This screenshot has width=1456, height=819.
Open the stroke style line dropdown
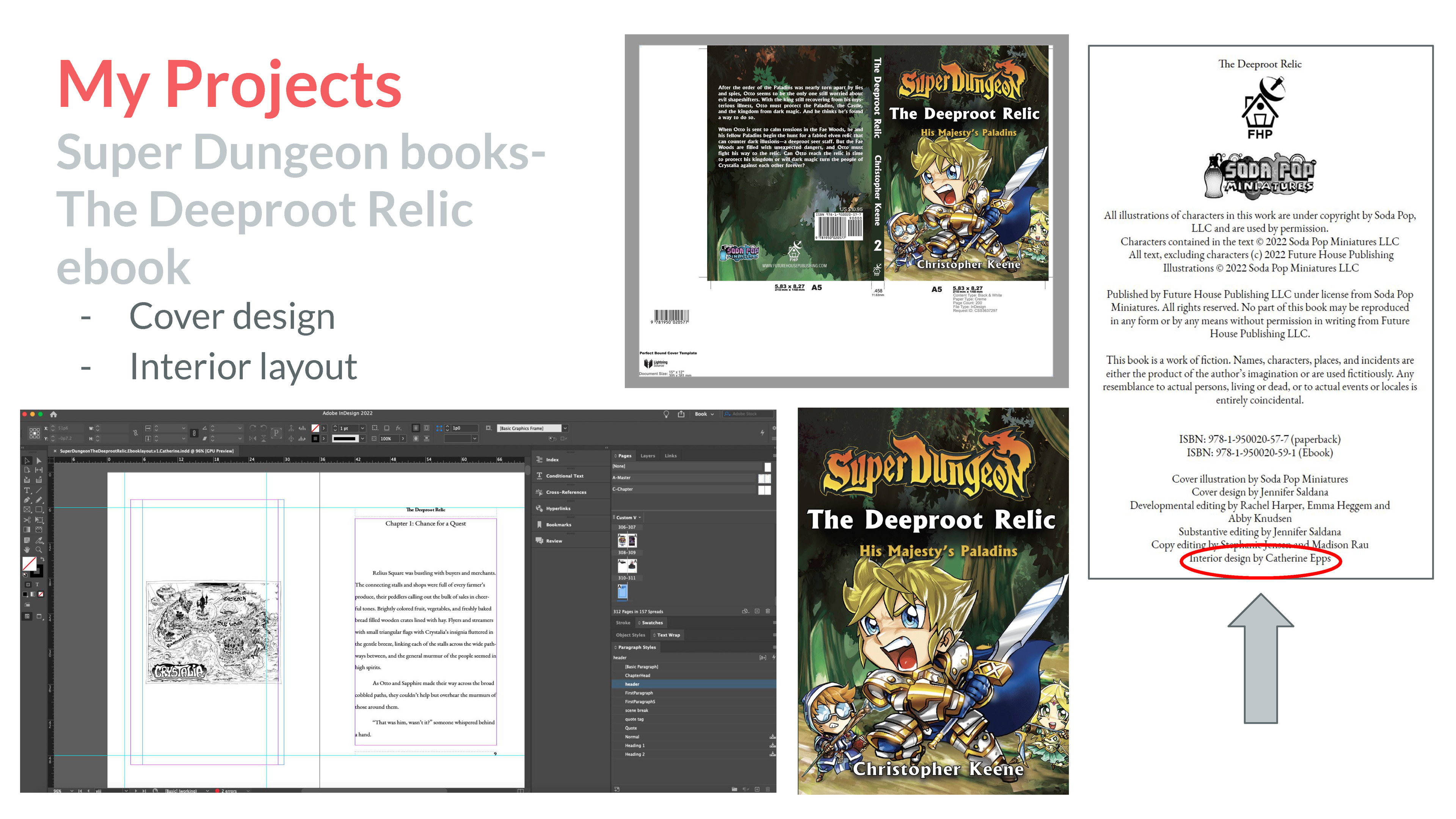[x=362, y=439]
